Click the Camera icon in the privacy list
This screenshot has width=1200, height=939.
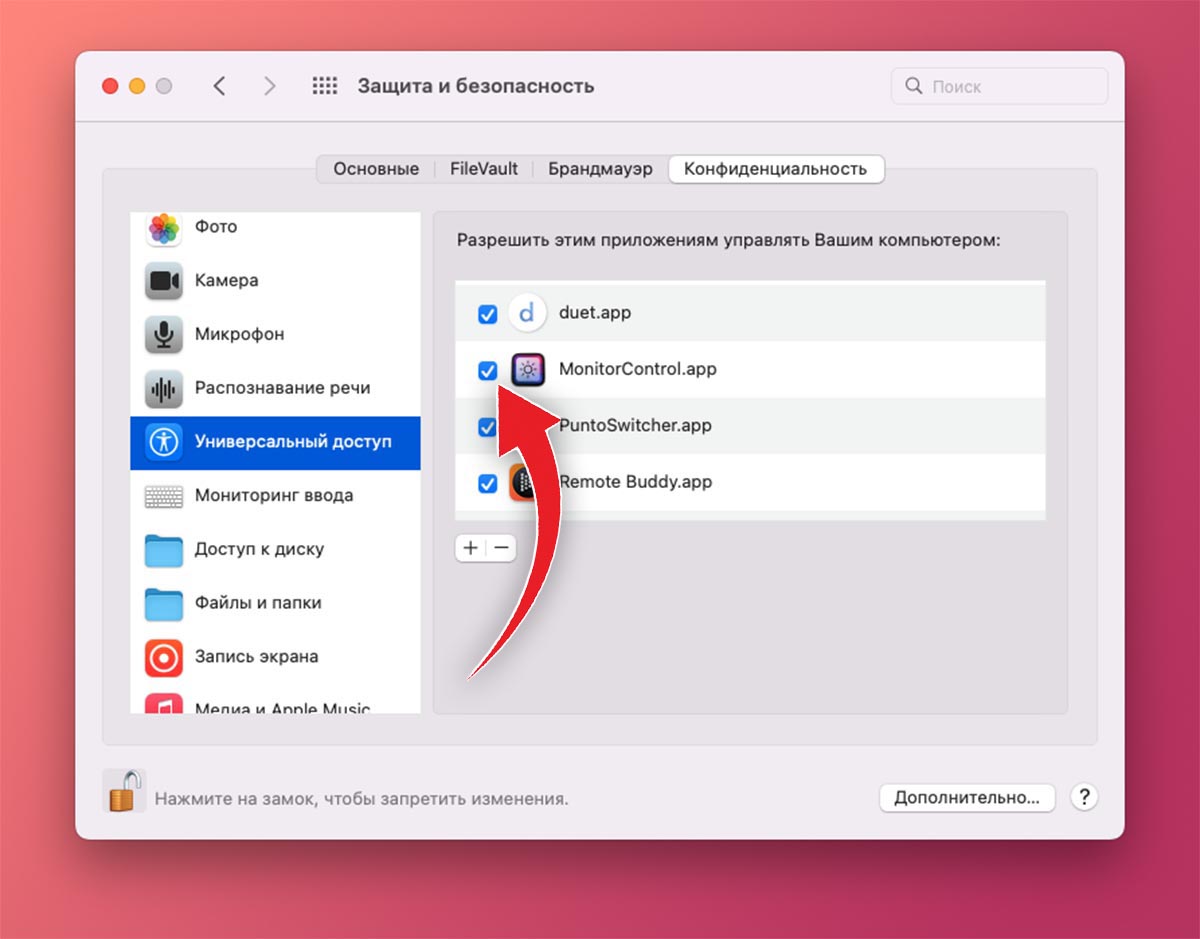tap(164, 281)
